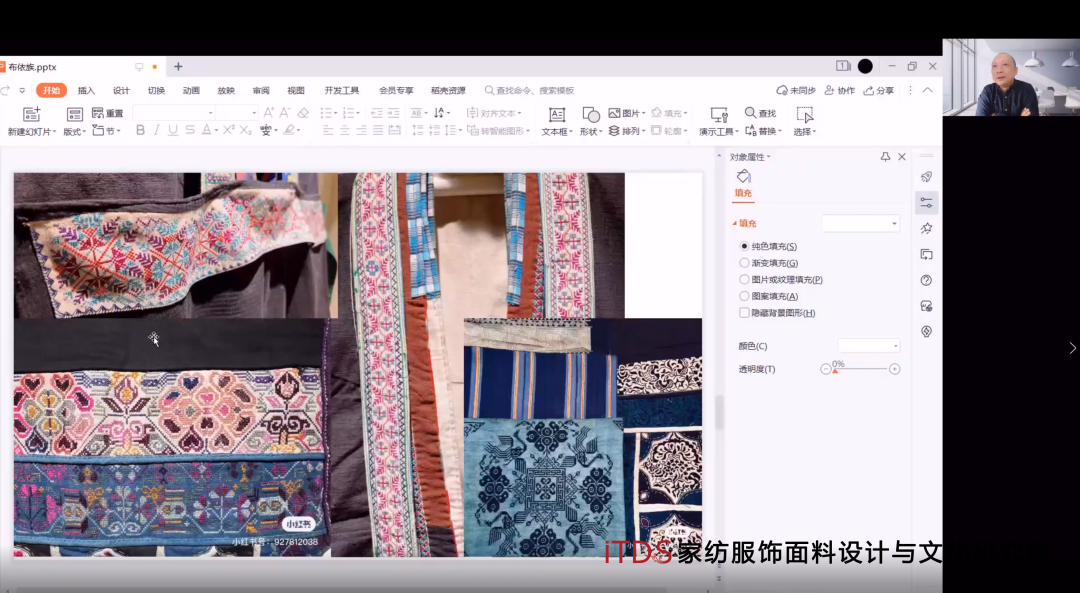
Task: Open the Section (节) dropdown
Action: coord(107,131)
